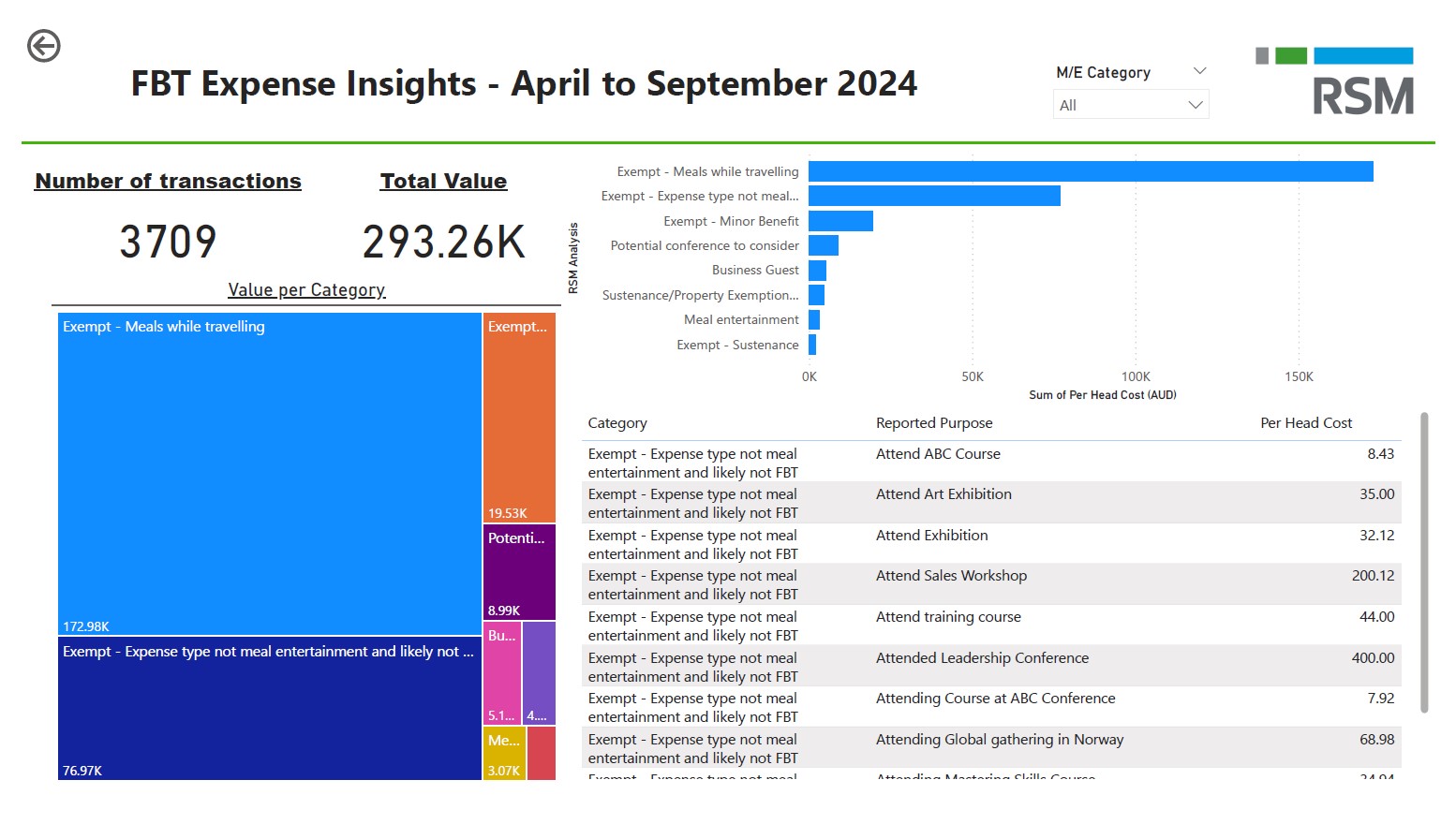Click the light blue 172.98K treemap tile
The width and height of the screenshot is (1456, 839).
point(270,474)
